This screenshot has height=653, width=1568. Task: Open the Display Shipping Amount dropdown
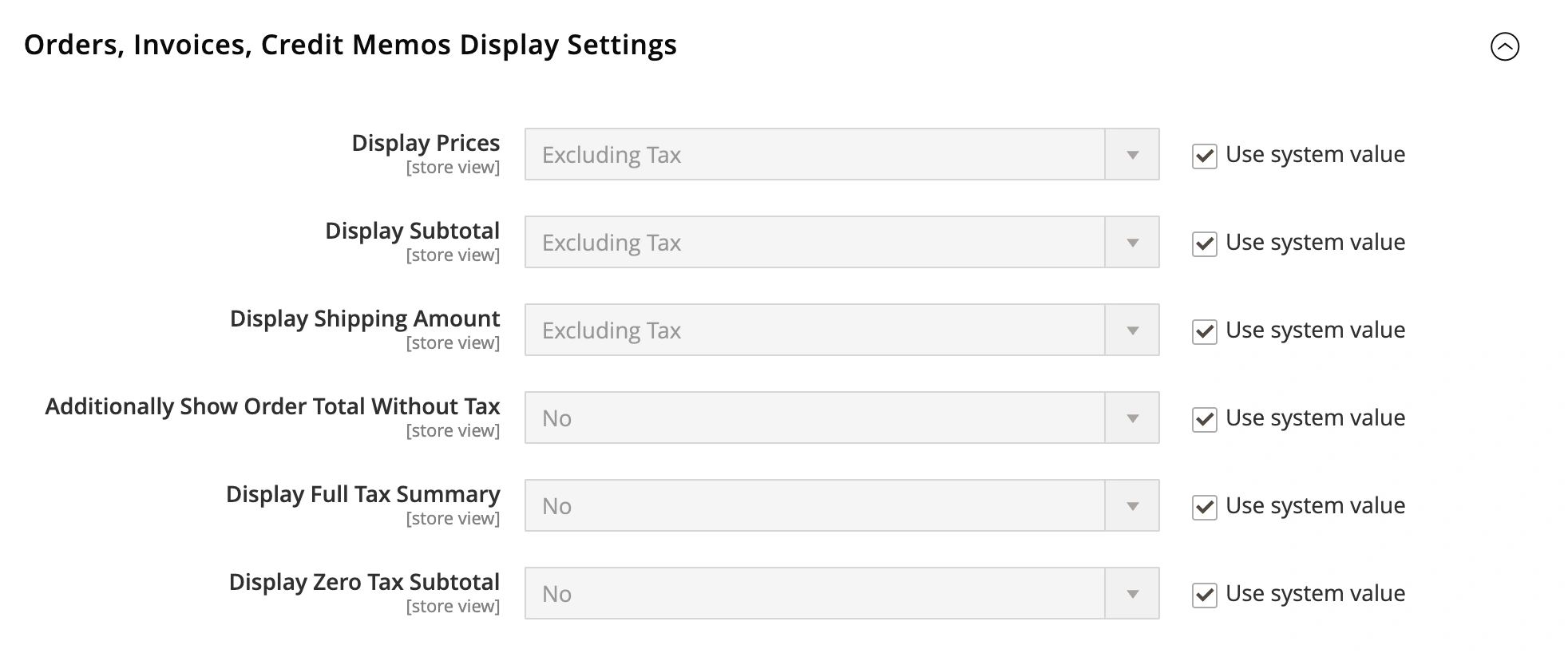click(841, 330)
